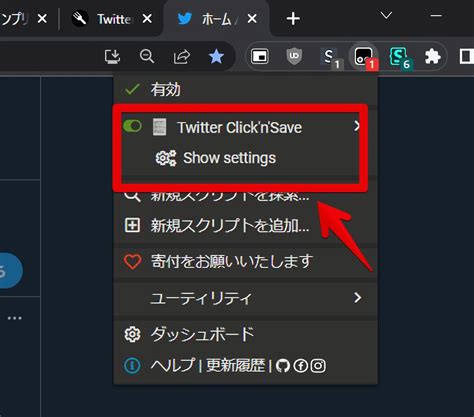
Task: Open the GitHub icon link
Action: 283,366
